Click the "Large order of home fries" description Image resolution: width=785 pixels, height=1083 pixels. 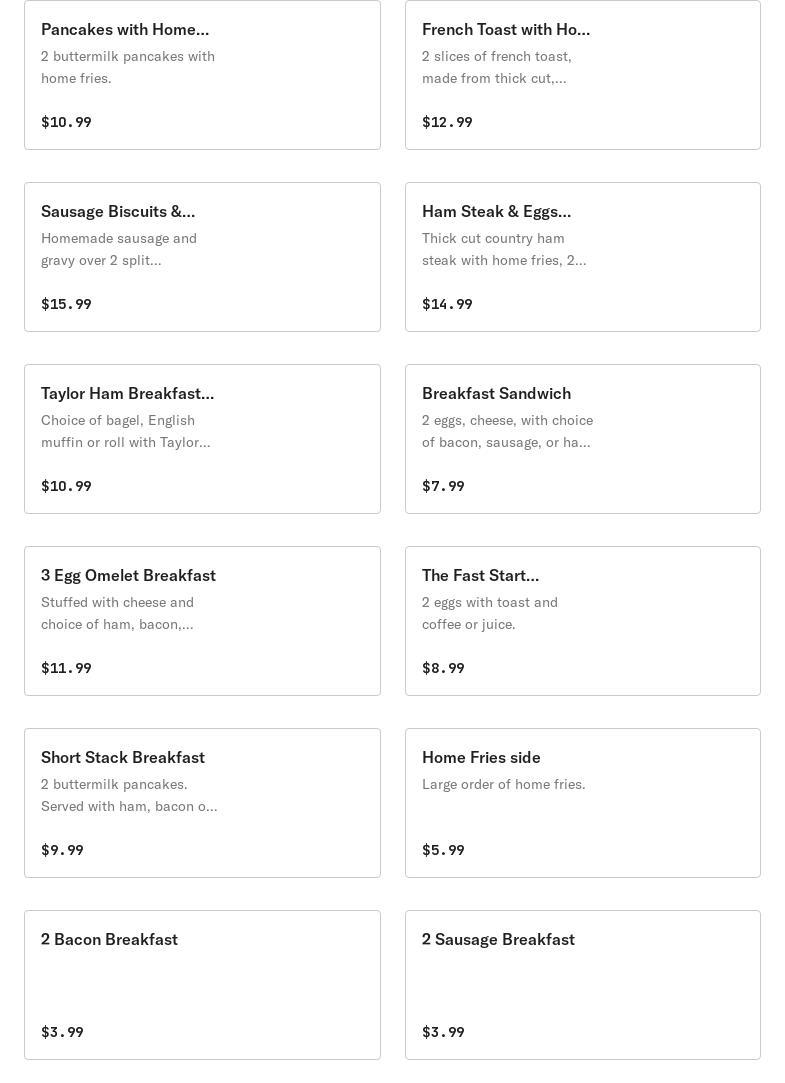tap(503, 784)
